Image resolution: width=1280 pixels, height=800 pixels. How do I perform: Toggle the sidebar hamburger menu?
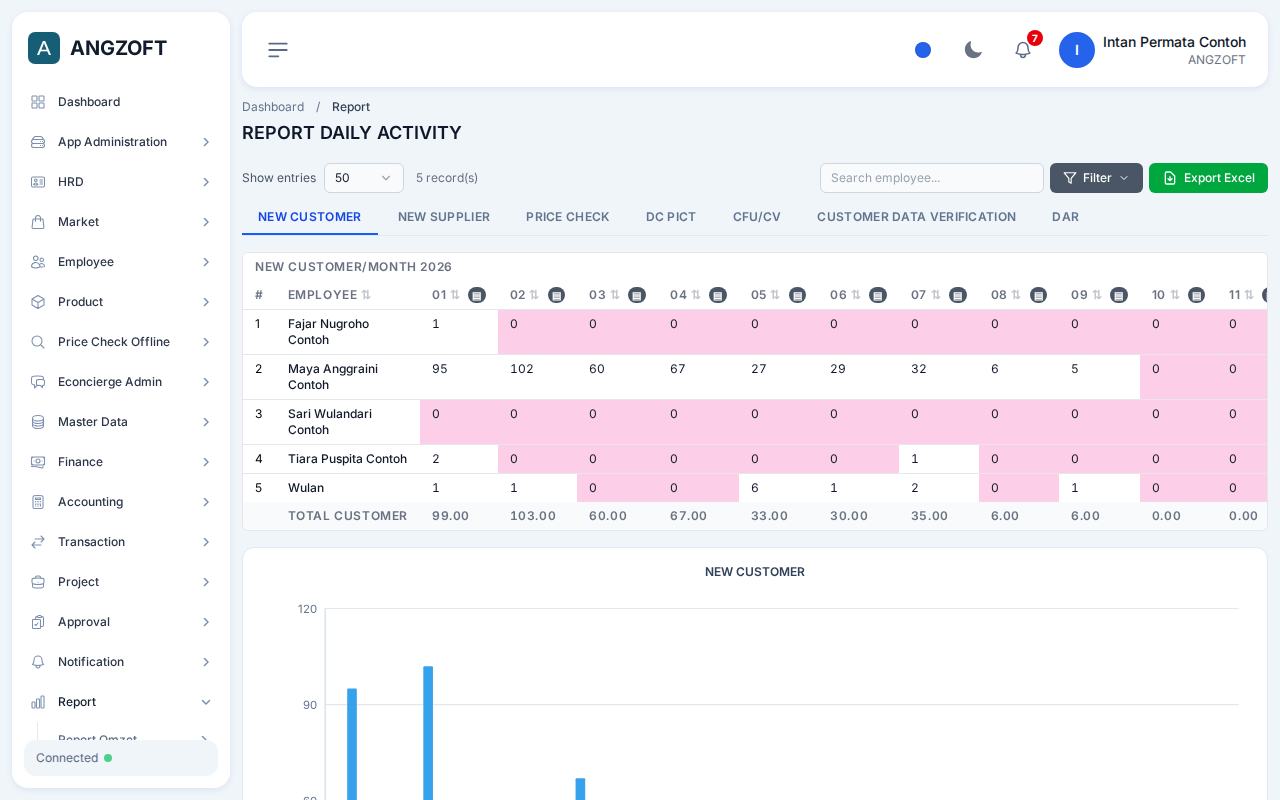coord(278,50)
